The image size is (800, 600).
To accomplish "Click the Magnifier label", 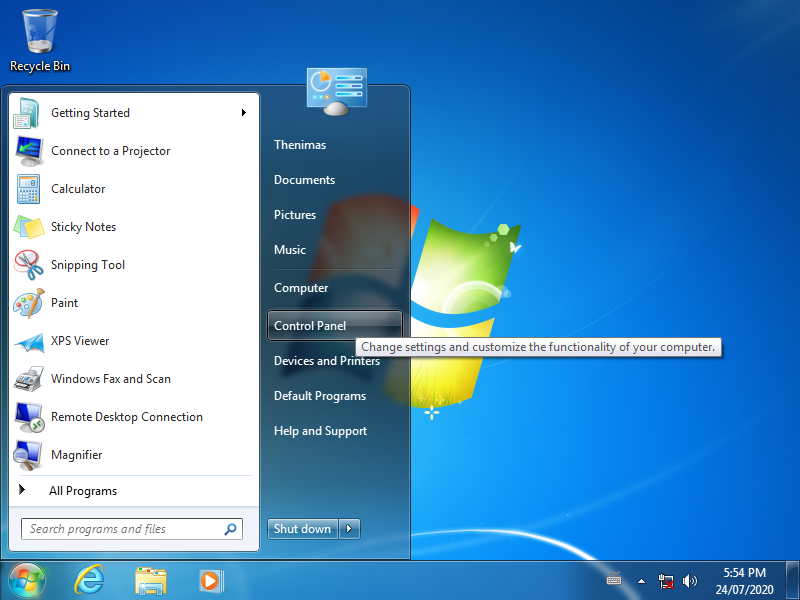I will tap(77, 455).
